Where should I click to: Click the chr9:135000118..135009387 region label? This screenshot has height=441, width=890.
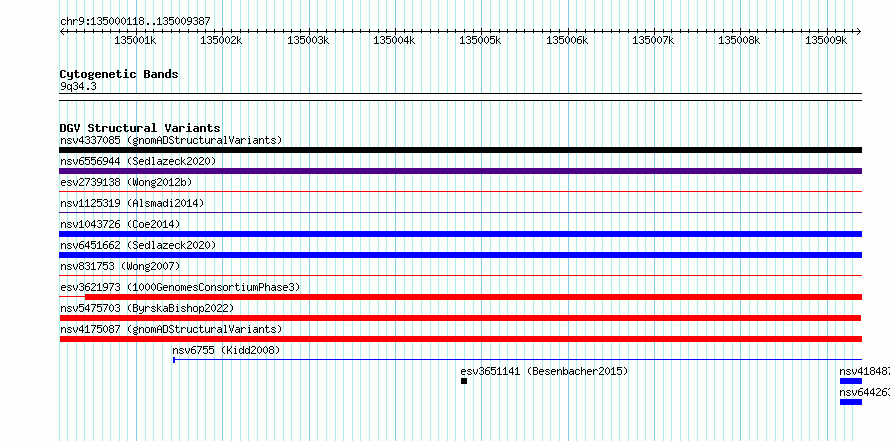[135, 21]
